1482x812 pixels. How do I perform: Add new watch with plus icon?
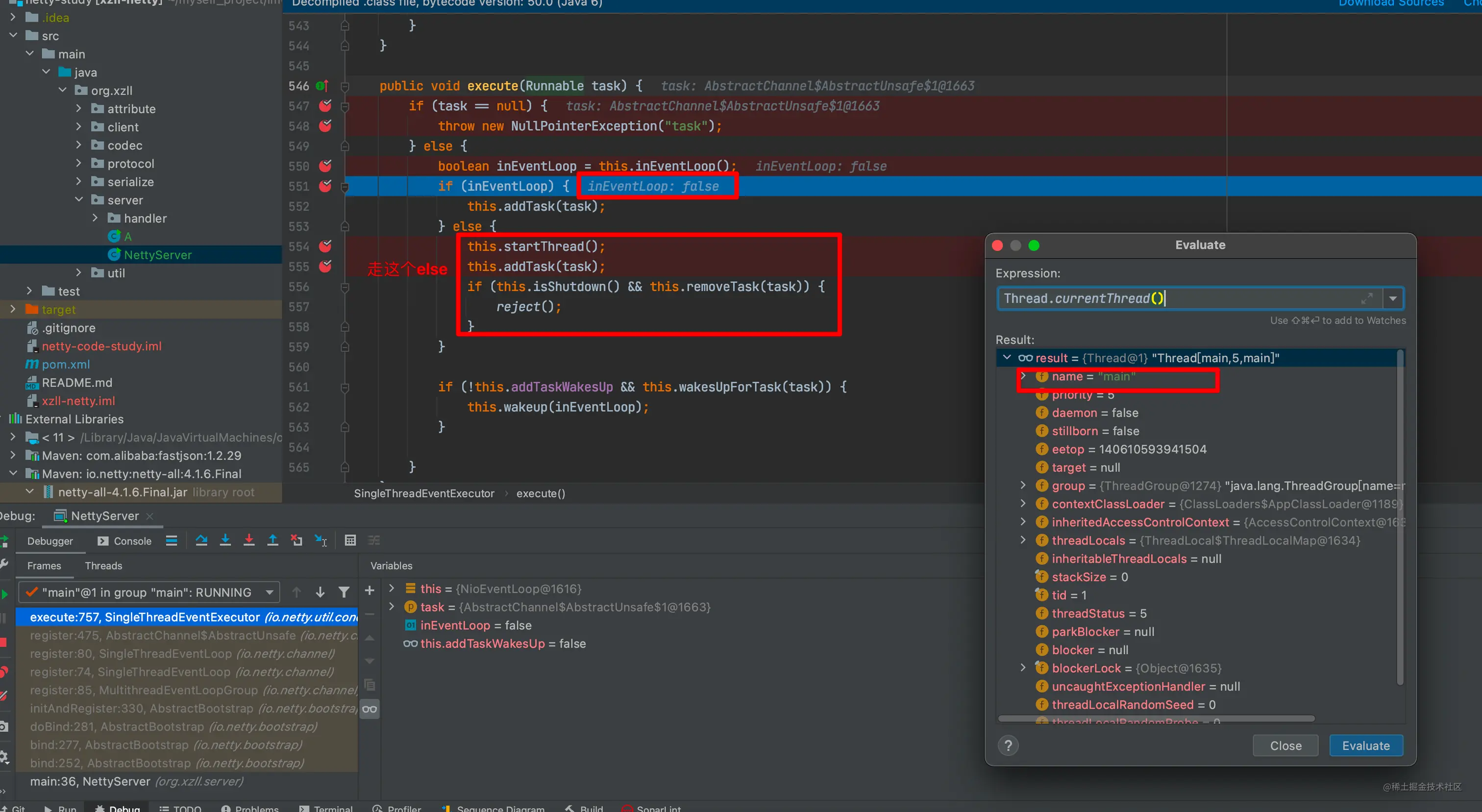(370, 590)
